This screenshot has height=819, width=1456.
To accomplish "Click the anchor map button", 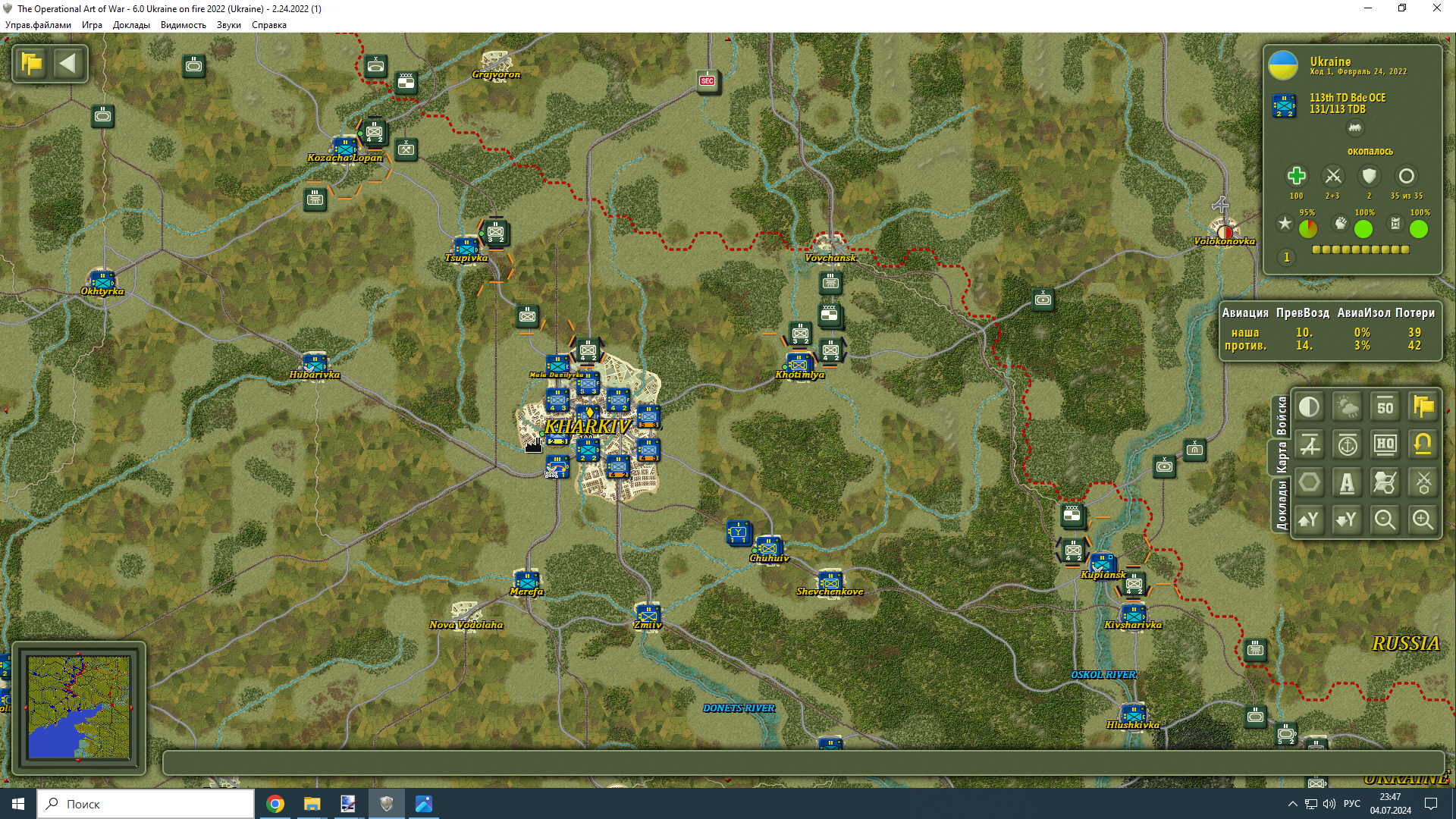I will tap(1348, 445).
